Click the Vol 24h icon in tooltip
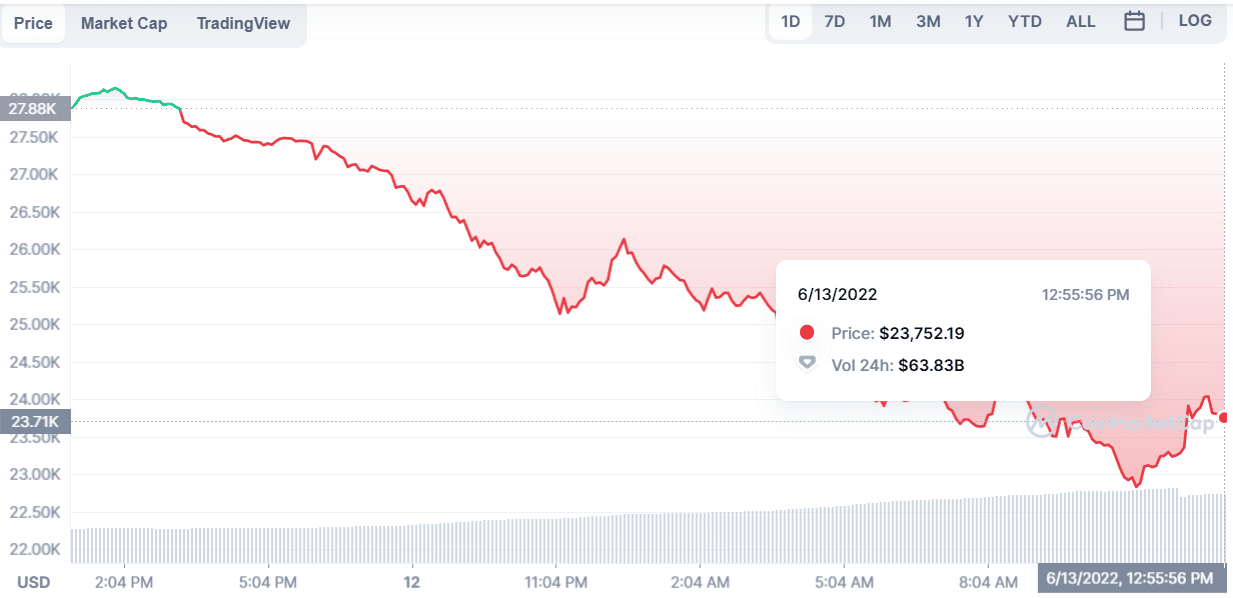 (807, 364)
